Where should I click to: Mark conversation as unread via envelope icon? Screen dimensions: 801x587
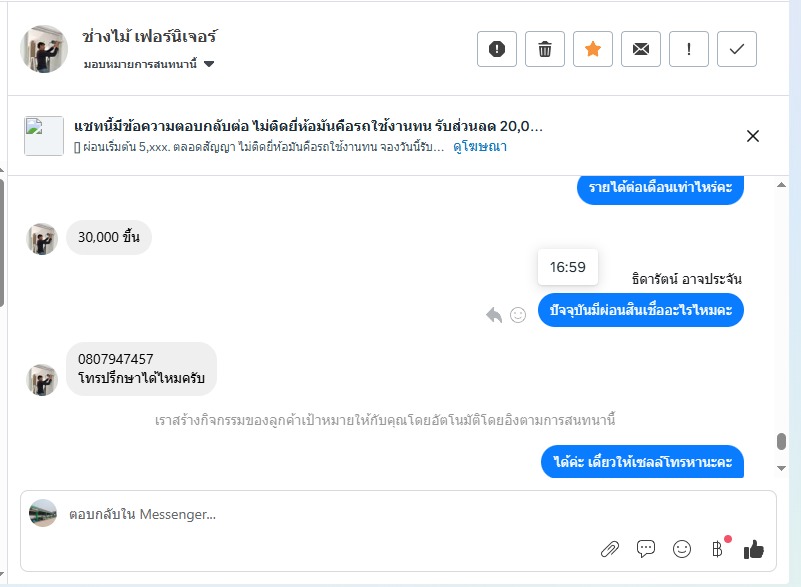pos(641,49)
